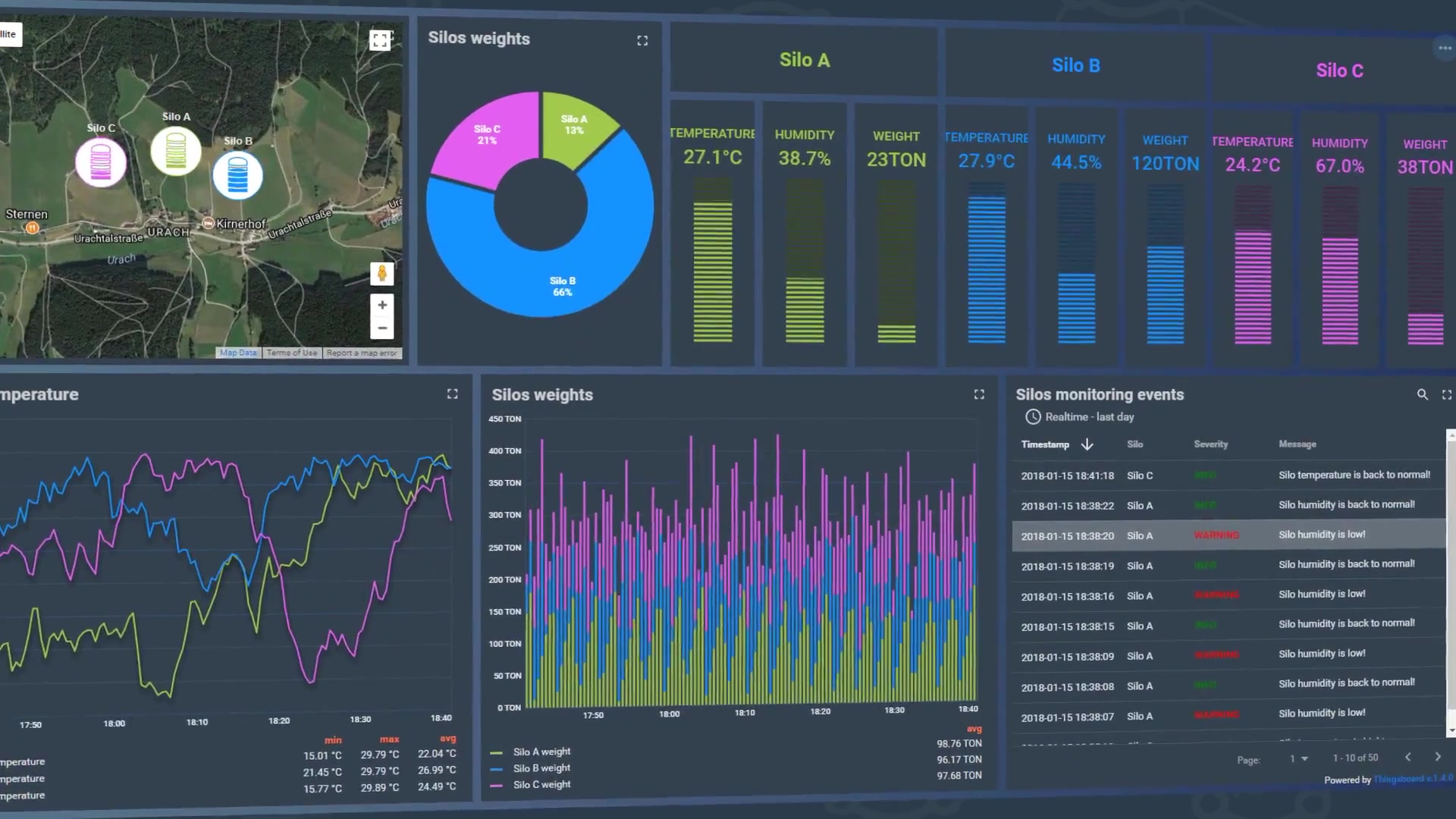Fullscreen the Silos weights bar chart
This screenshot has width=1456, height=819.
(979, 394)
